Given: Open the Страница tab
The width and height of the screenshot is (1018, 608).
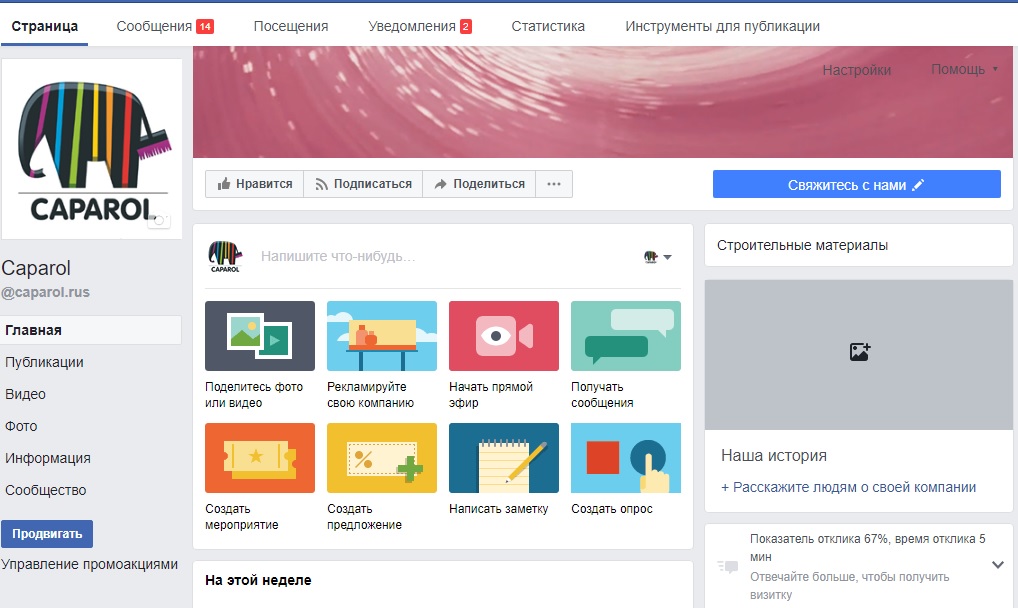Looking at the screenshot, I should (45, 27).
